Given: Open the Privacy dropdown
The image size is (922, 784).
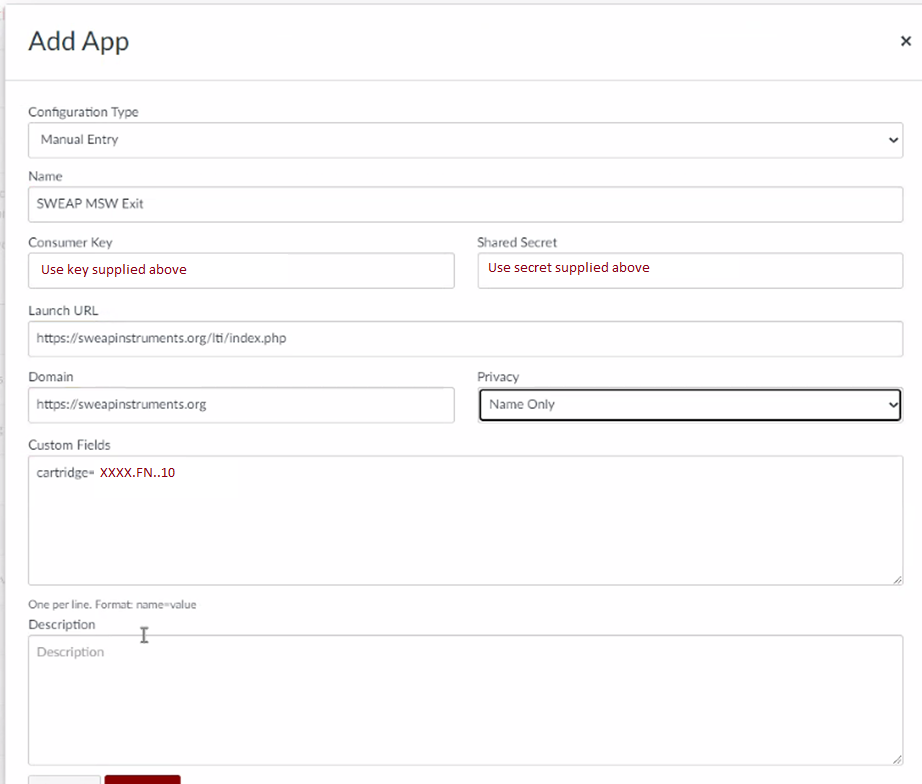Looking at the screenshot, I should pyautogui.click(x=690, y=405).
